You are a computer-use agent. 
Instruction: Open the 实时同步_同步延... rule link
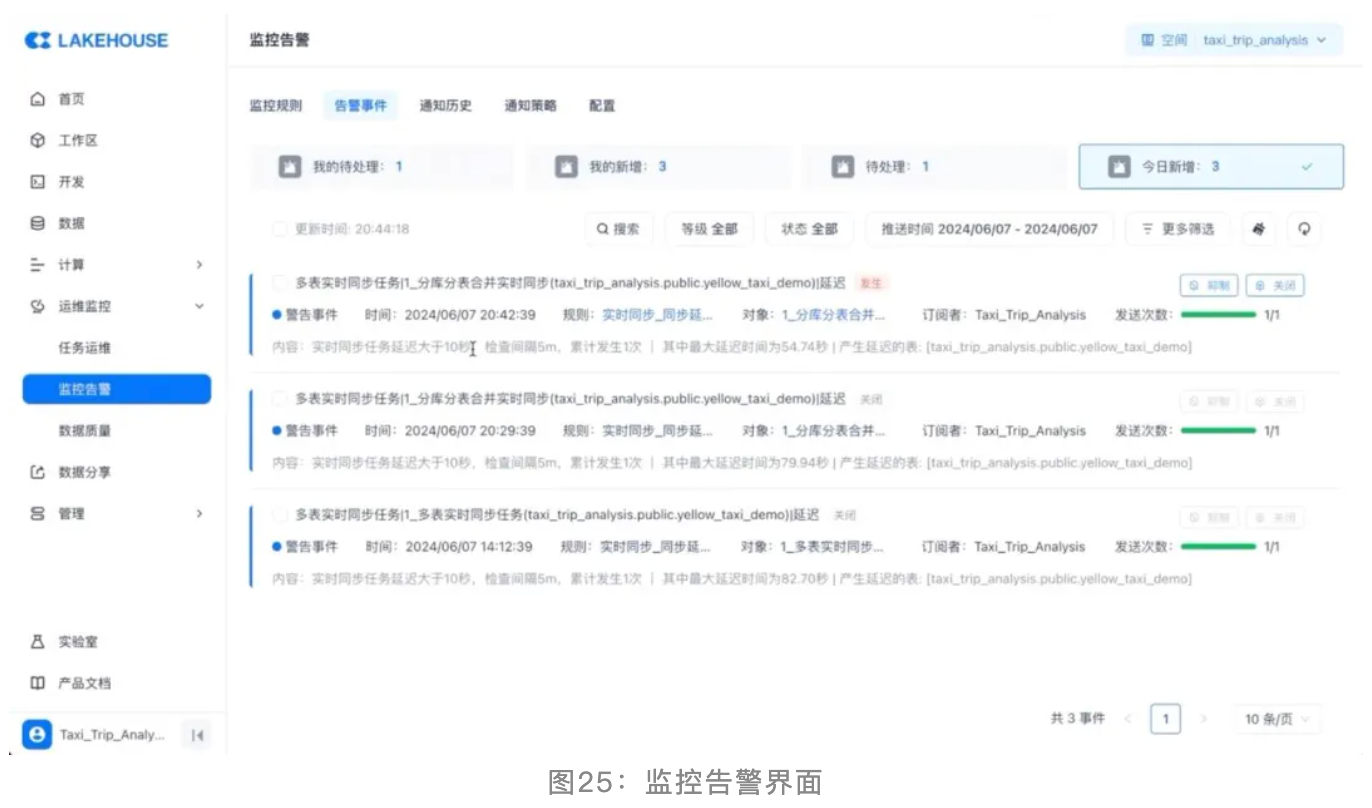tap(657, 315)
